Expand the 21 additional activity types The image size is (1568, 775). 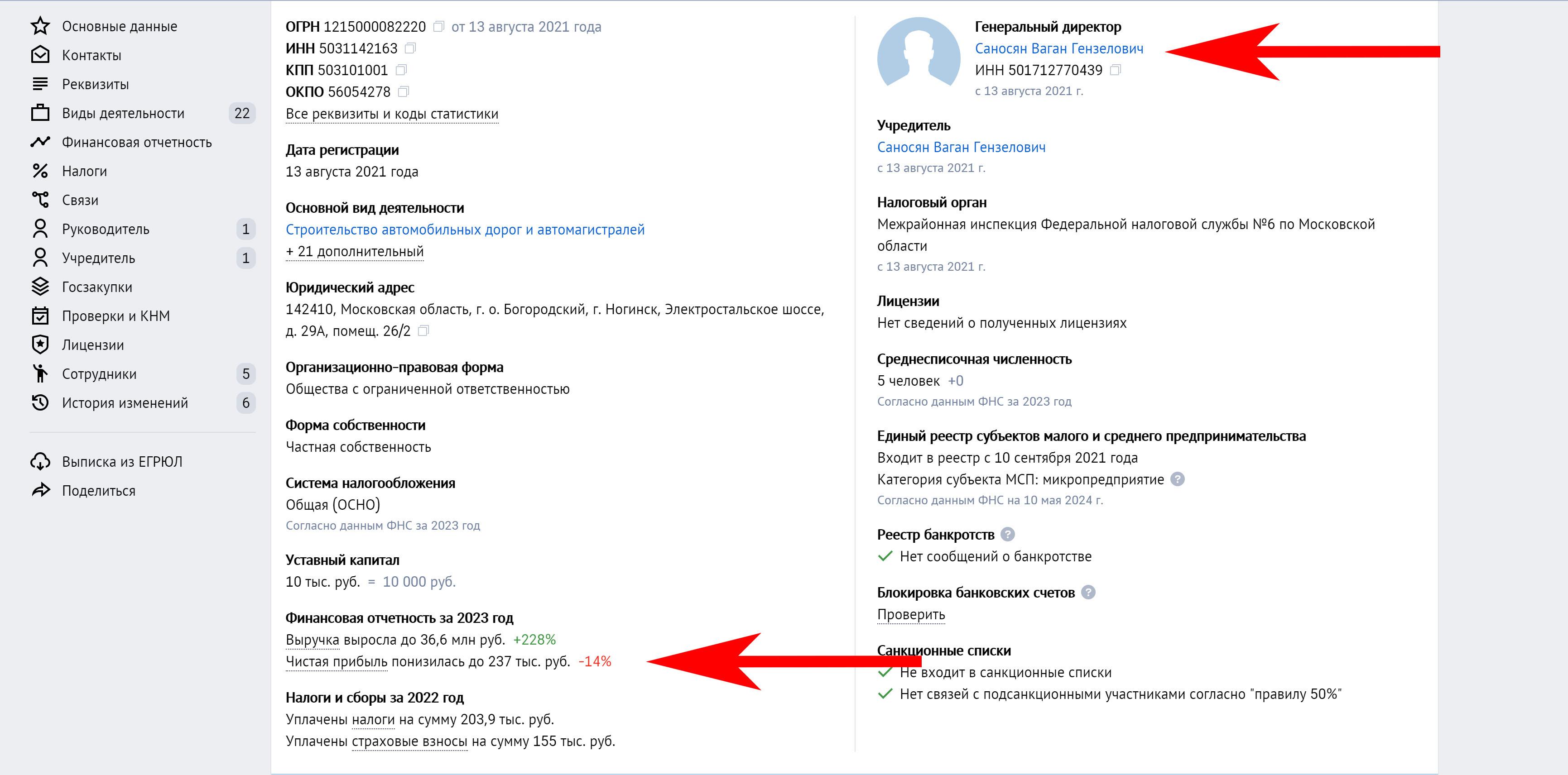coord(355,251)
